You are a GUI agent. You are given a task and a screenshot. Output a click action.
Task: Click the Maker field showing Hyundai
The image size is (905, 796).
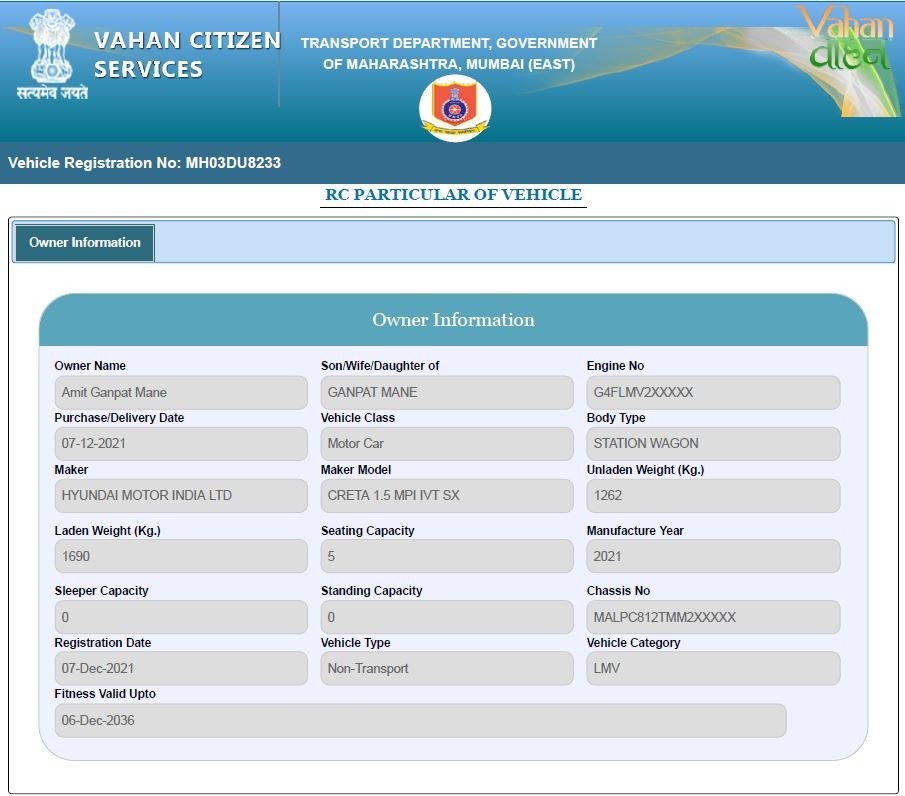click(181, 496)
